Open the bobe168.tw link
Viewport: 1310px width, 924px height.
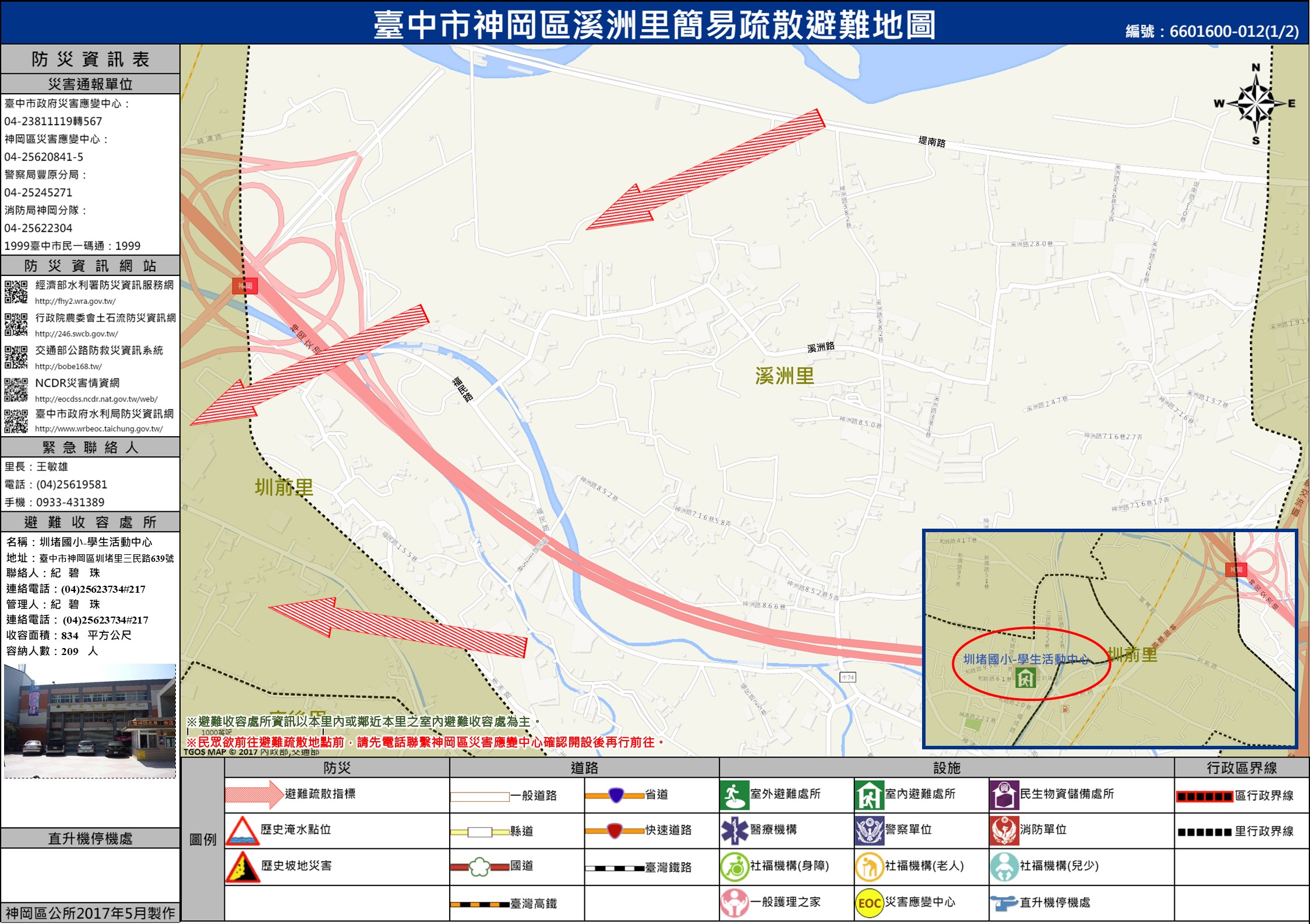(68, 367)
